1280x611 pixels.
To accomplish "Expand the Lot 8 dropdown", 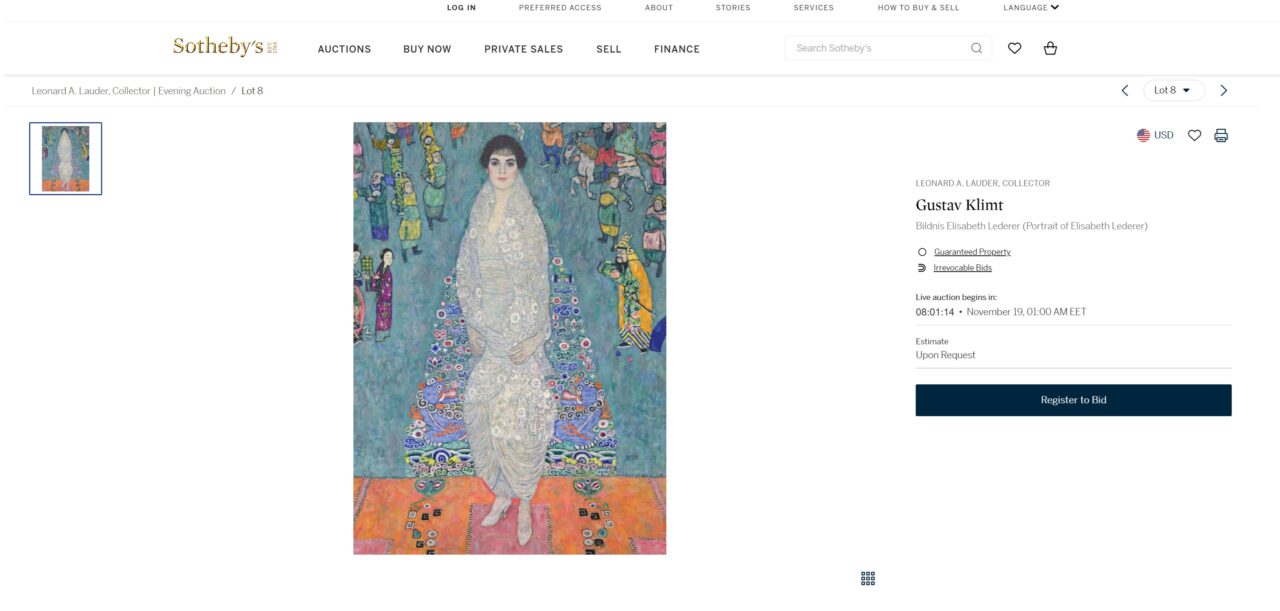I will 1173,90.
